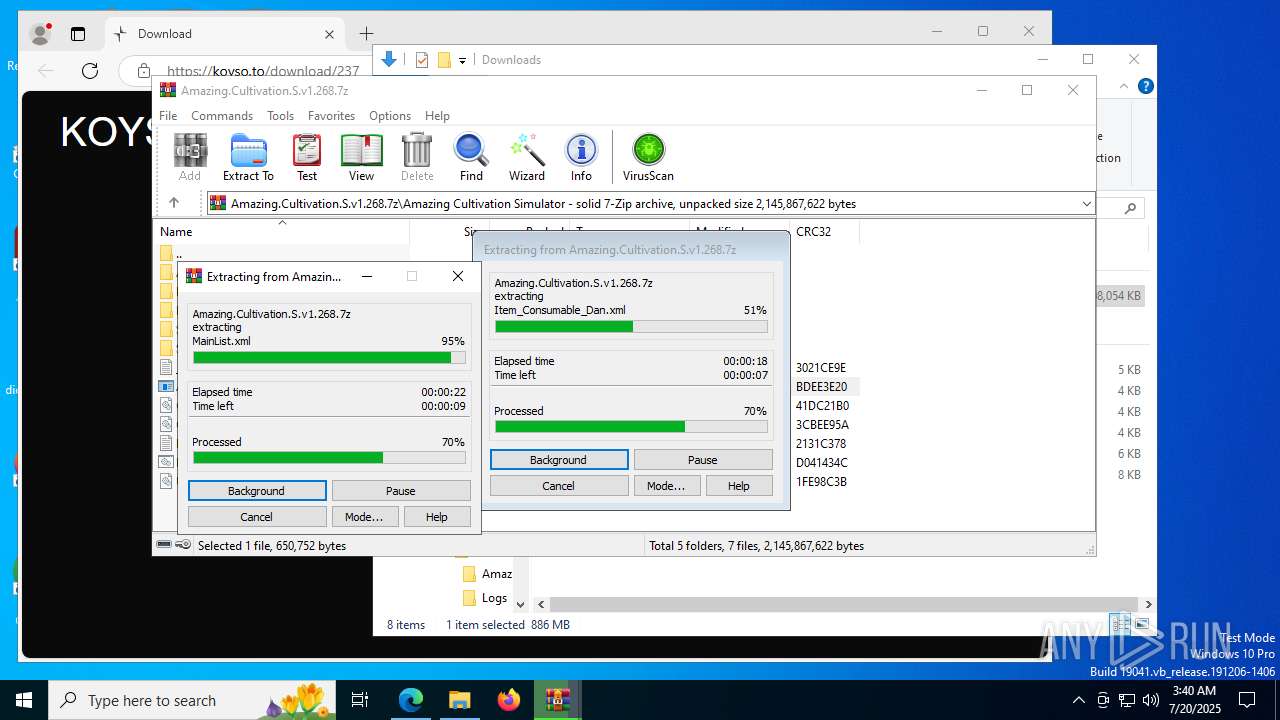Screen dimensions: 1280x720
Task: Open Task View on taskbar
Action: [x=360, y=700]
